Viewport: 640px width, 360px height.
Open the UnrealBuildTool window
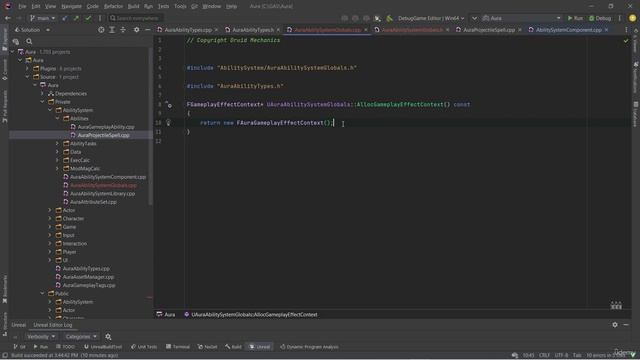tap(103, 347)
